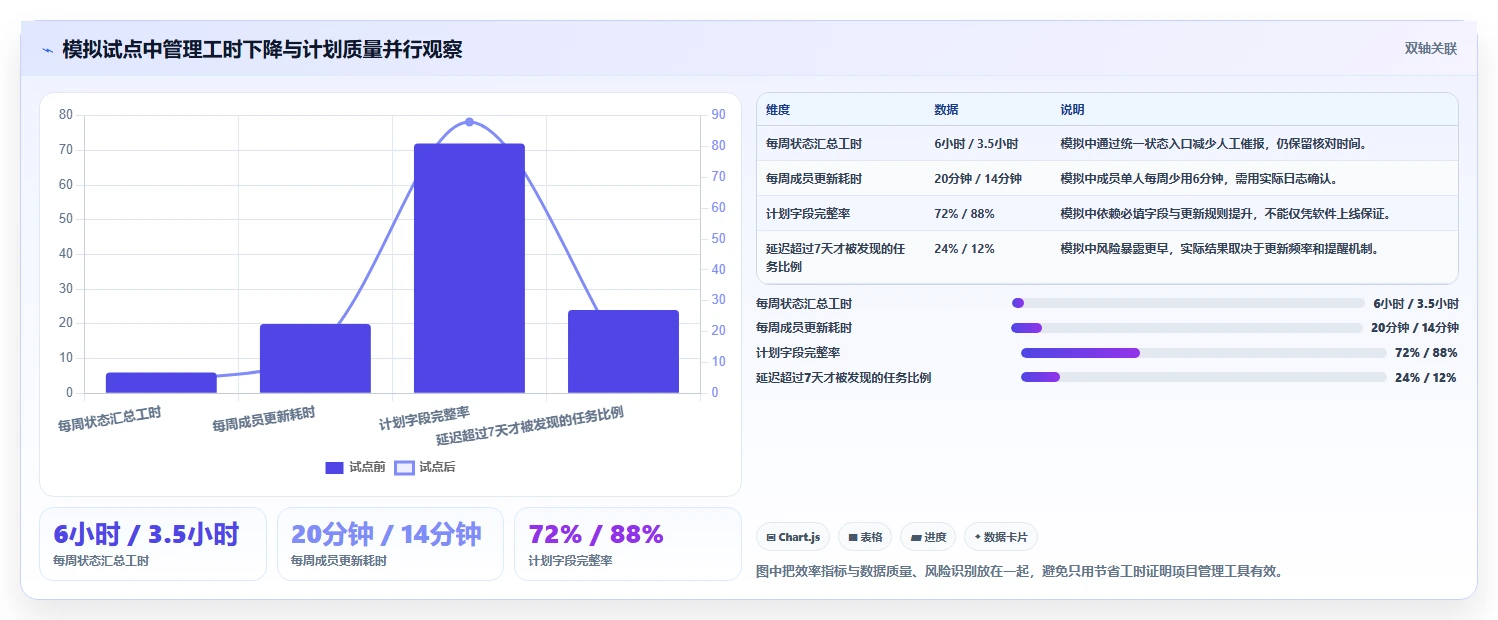1498x620 pixels.
Task: Click the 试点前 legend color box
Action: (x=334, y=467)
